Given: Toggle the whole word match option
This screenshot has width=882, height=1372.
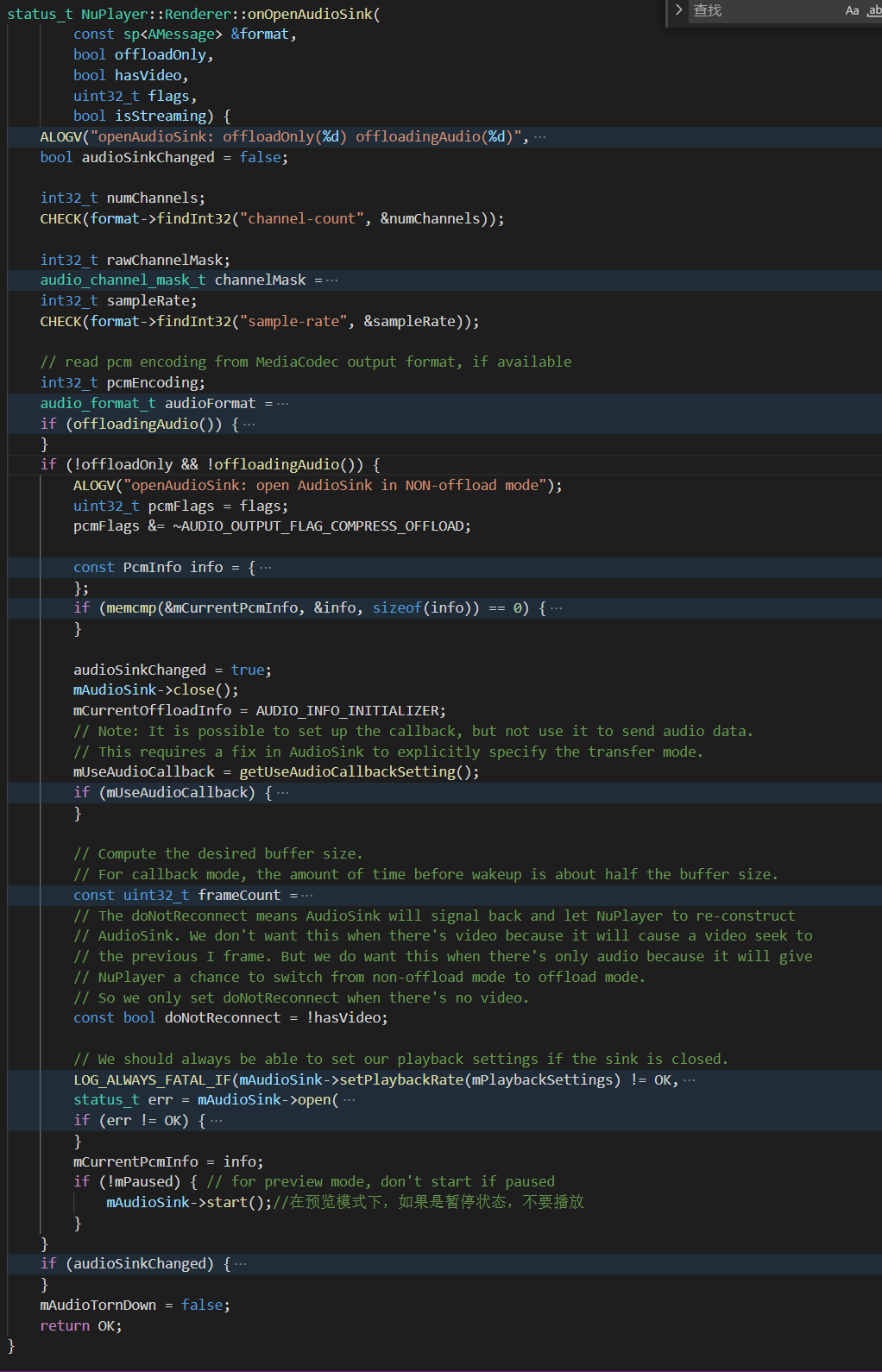Looking at the screenshot, I should point(874,10).
